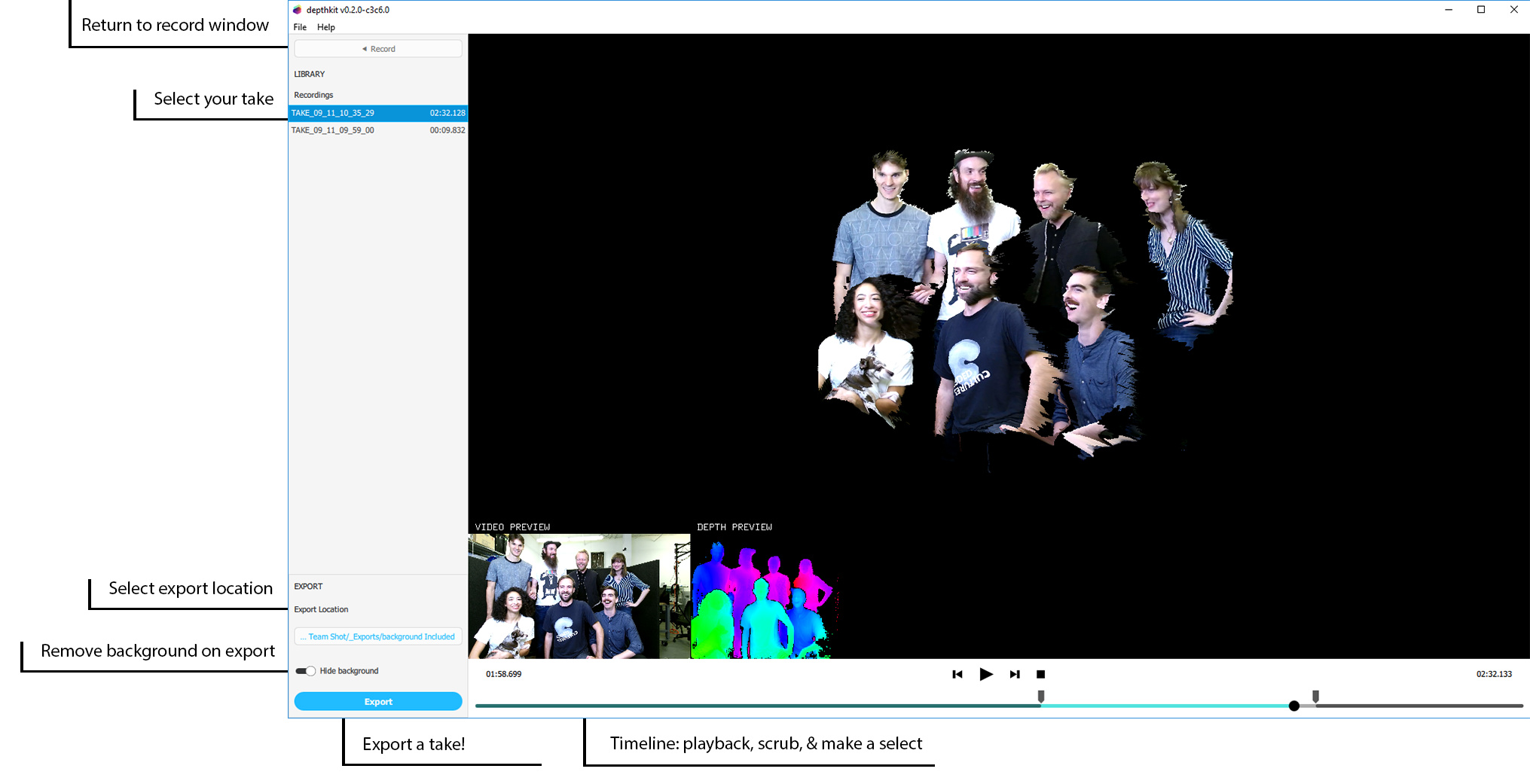The width and height of the screenshot is (1530, 784).
Task: Click the export location path field
Action: point(378,636)
